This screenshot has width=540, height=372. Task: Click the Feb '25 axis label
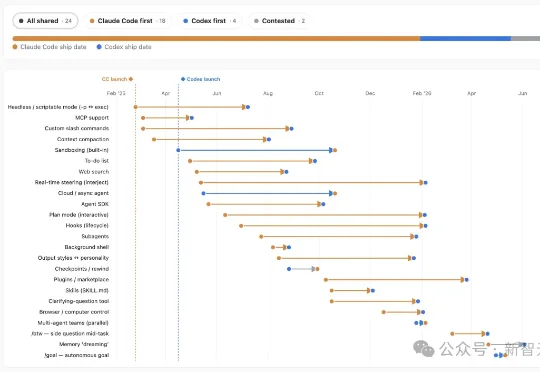click(116, 93)
